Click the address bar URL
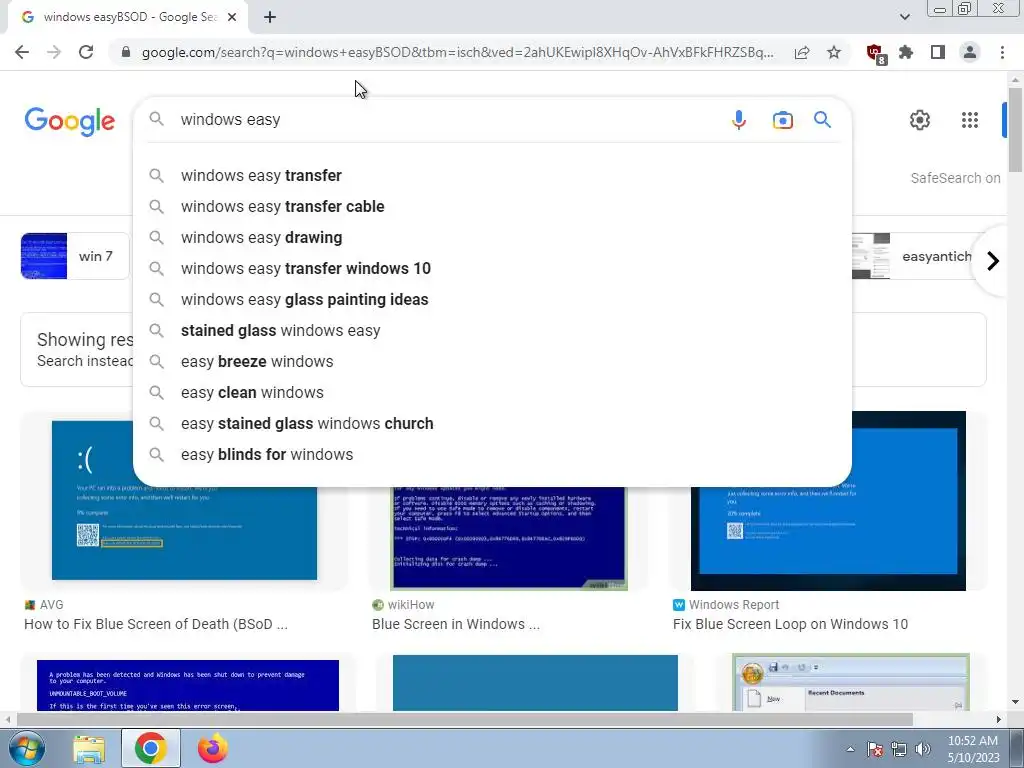Screen dimensions: 1024x768 457,52
